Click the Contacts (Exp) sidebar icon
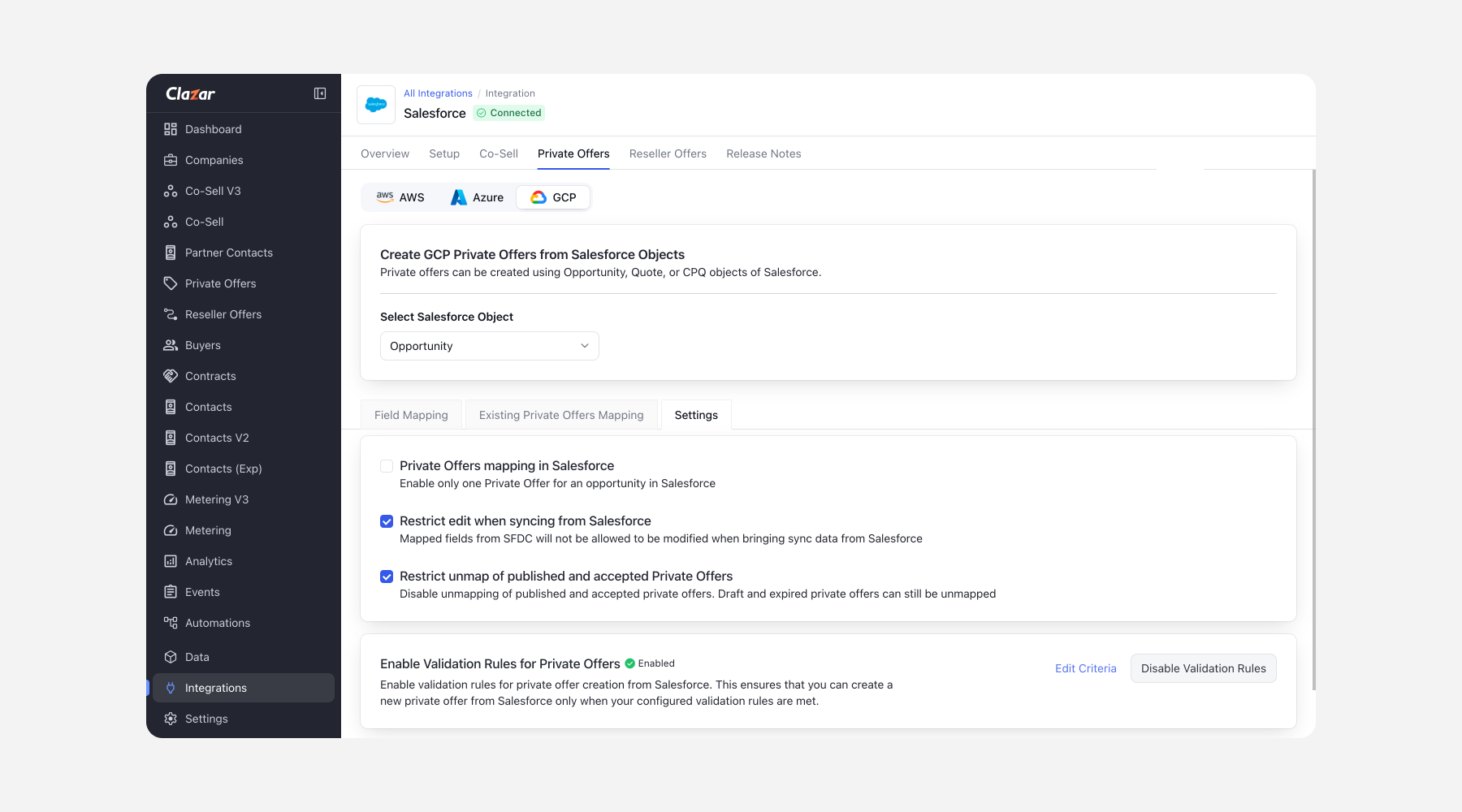The image size is (1462, 812). click(x=171, y=469)
